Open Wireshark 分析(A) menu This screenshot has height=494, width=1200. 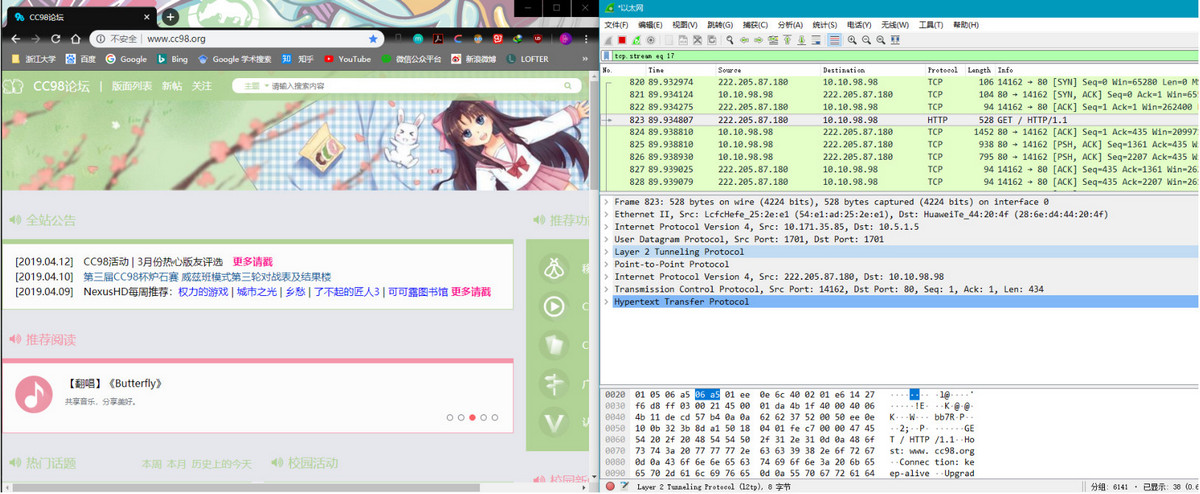click(x=790, y=24)
